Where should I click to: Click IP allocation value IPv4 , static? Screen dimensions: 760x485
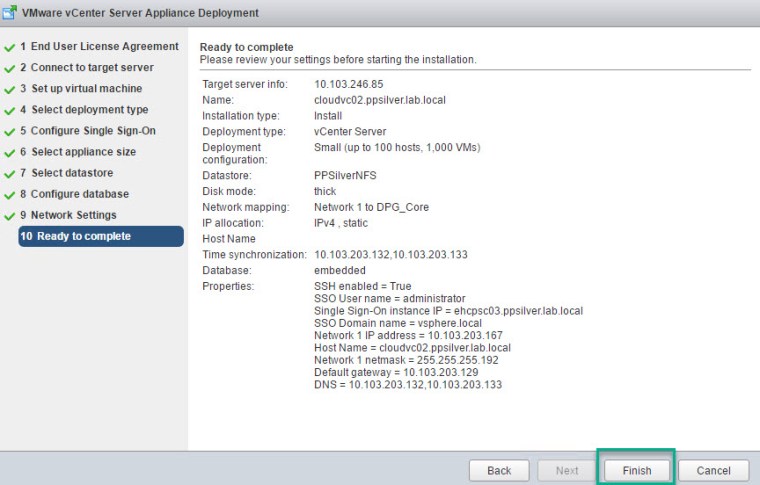pyautogui.click(x=341, y=223)
